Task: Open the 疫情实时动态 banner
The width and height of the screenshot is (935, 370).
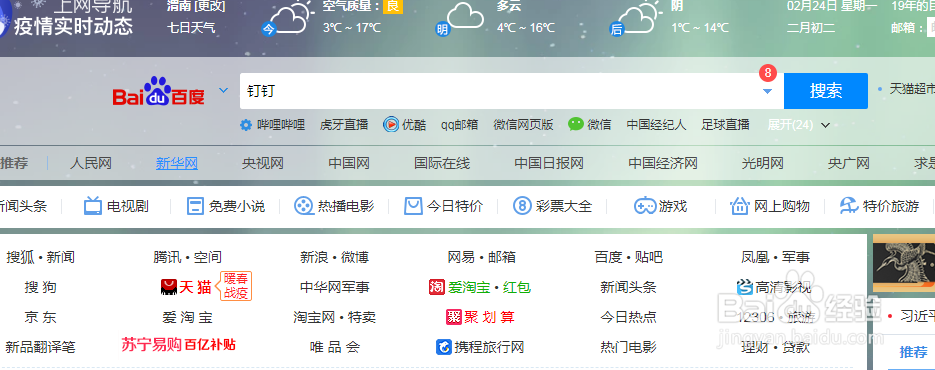Action: pos(73,26)
